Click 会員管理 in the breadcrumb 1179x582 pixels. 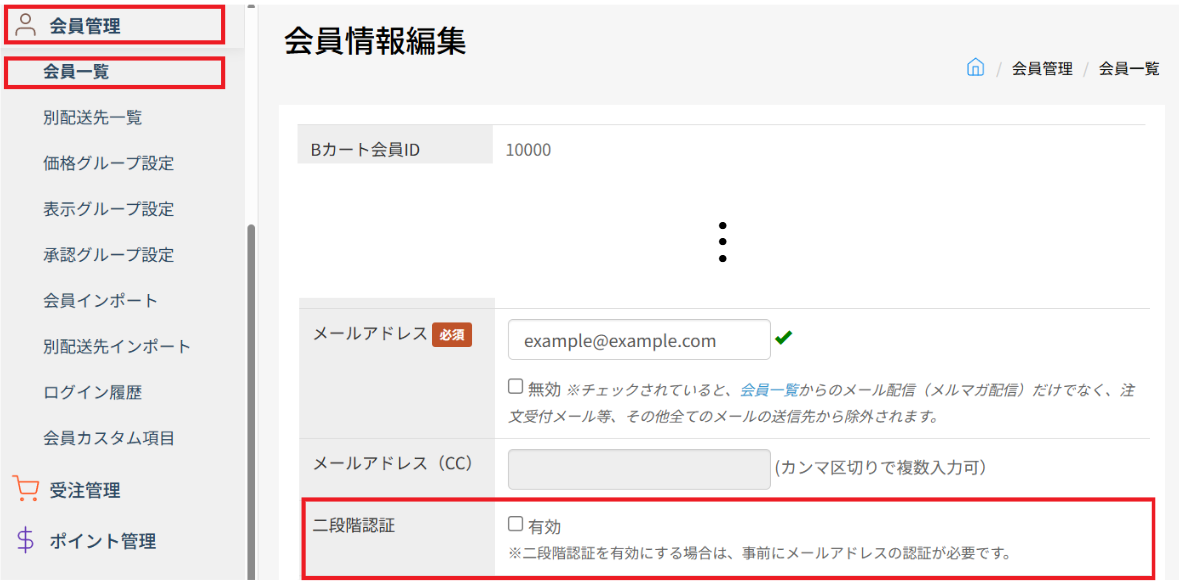coord(1041,69)
